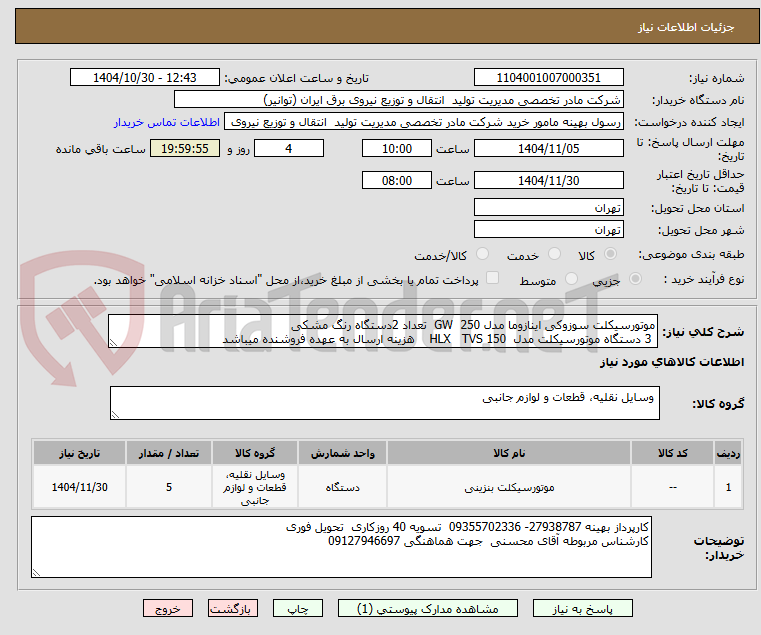Select the متوسط purchase type radio
The height and width of the screenshot is (635, 761).
pos(571,279)
